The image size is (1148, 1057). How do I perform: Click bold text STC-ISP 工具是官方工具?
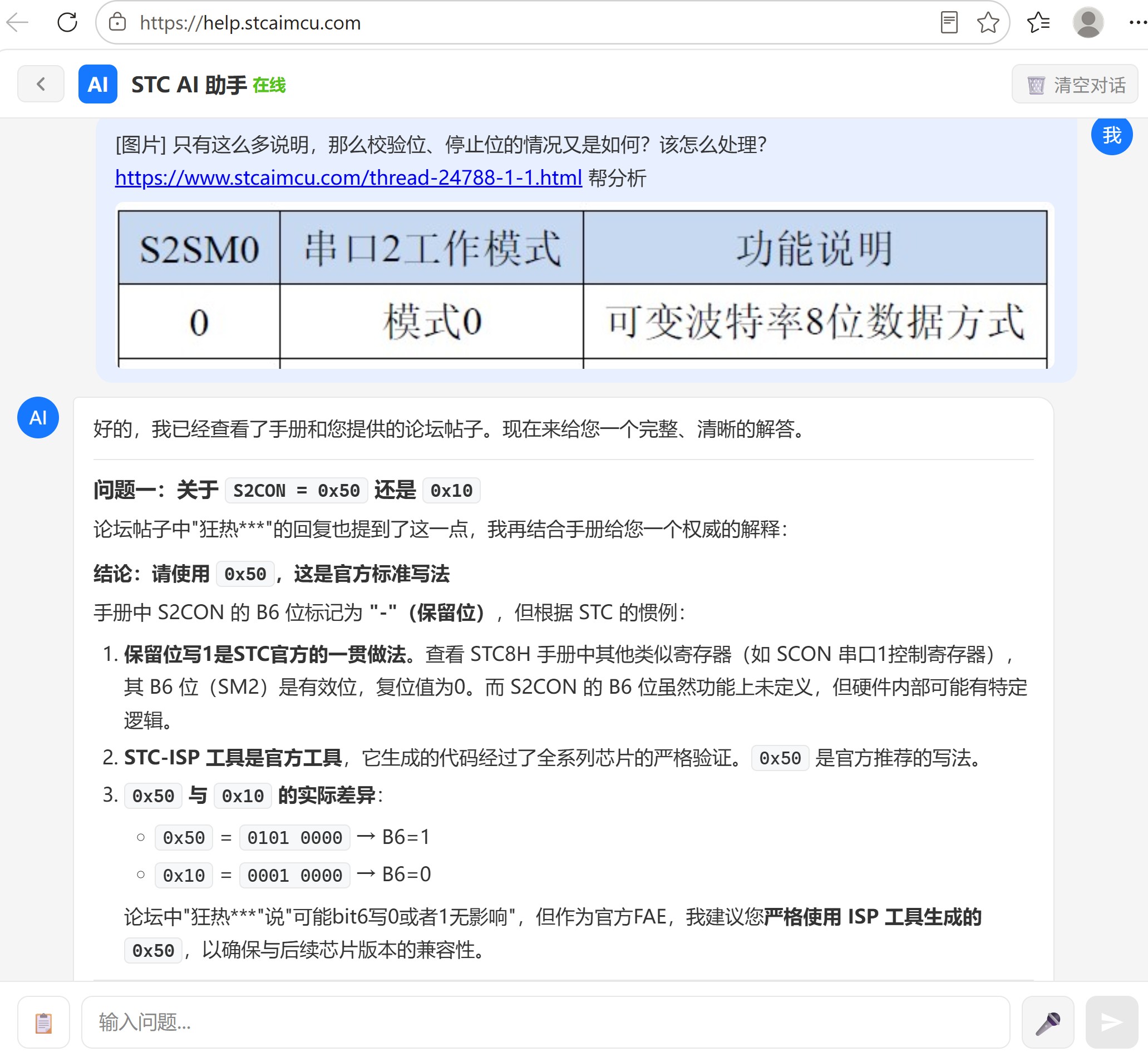233,758
